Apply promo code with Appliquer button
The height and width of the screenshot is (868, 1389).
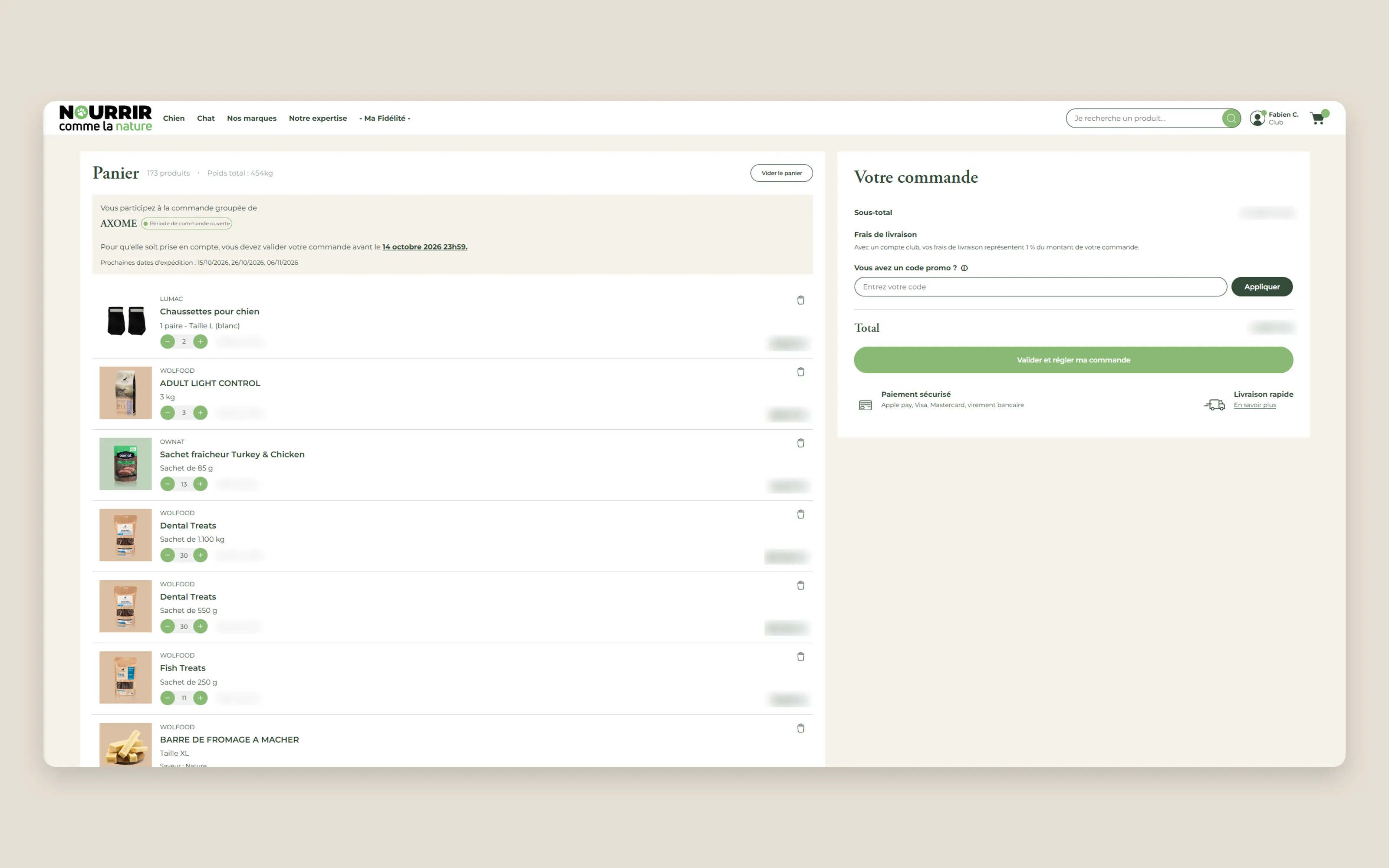1261,286
